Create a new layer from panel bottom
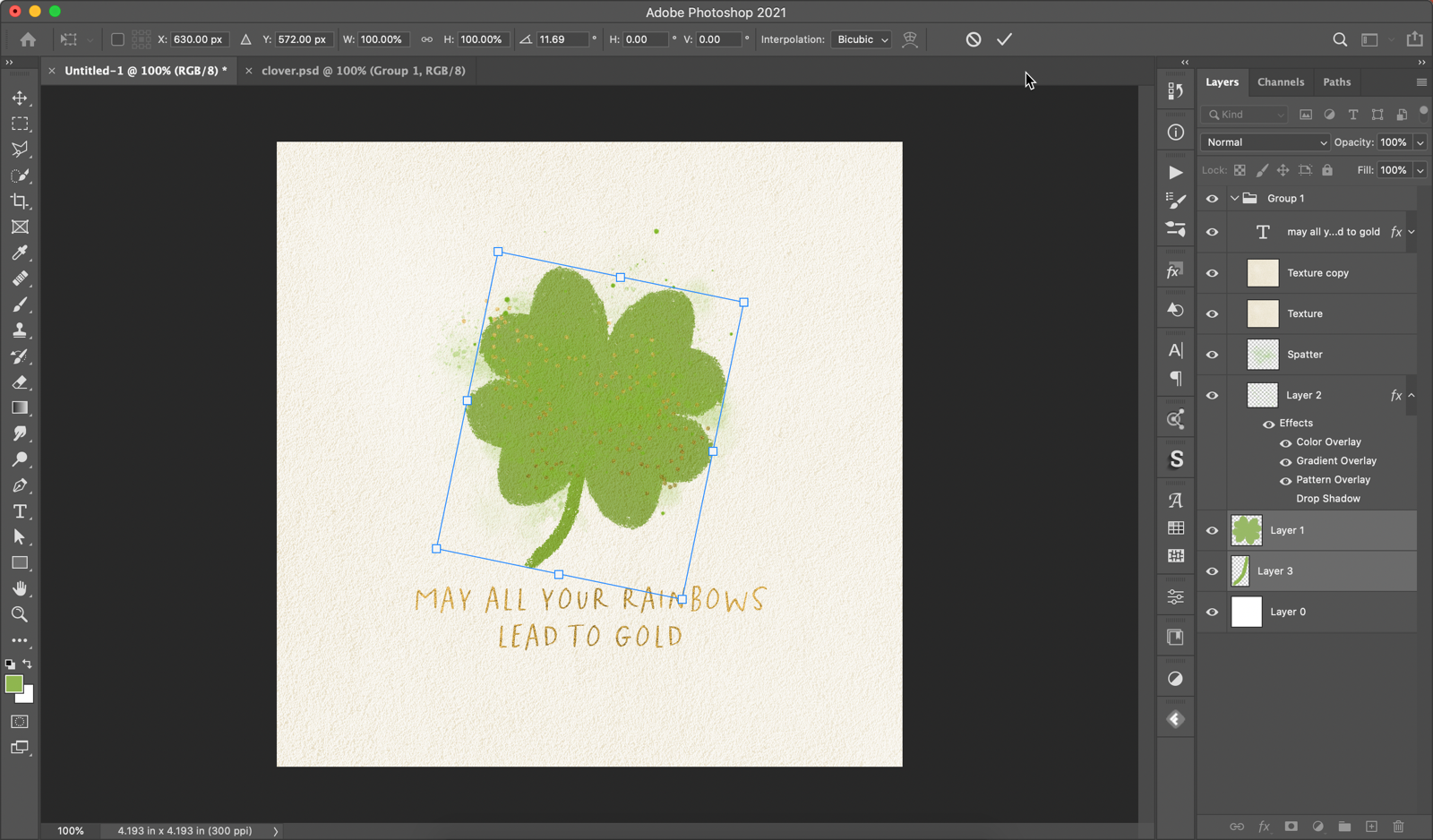1433x840 pixels. (1371, 827)
